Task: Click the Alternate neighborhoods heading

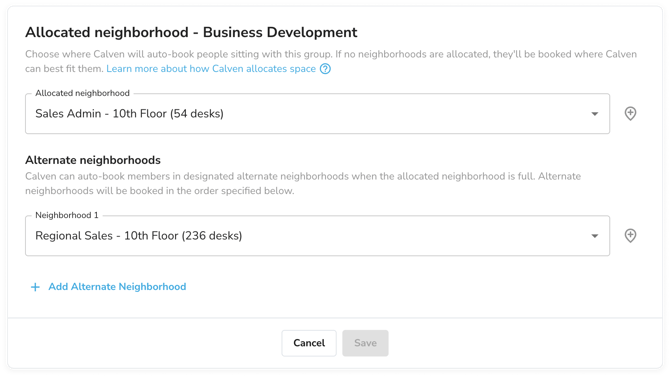Action: 93,160
